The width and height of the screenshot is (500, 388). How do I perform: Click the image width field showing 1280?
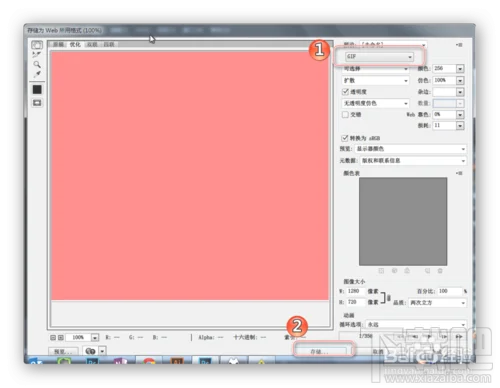[355, 291]
